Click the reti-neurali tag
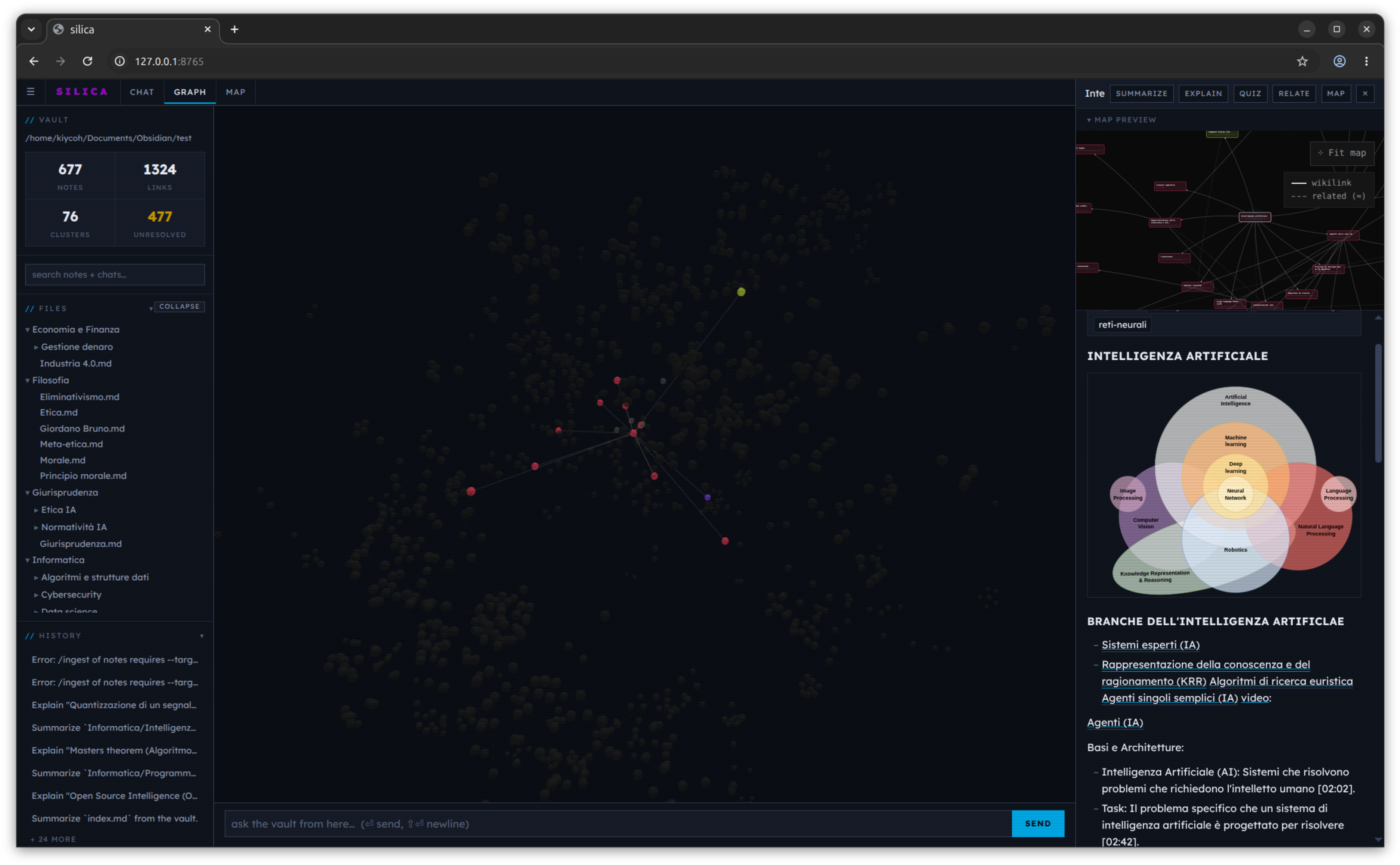The image size is (1400, 865). click(x=1122, y=324)
